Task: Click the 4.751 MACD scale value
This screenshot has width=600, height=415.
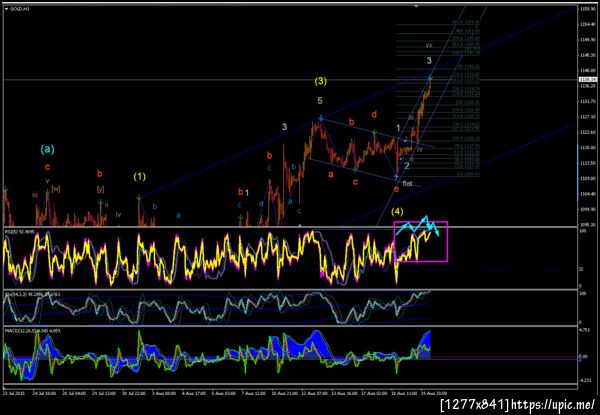Action: click(584, 330)
